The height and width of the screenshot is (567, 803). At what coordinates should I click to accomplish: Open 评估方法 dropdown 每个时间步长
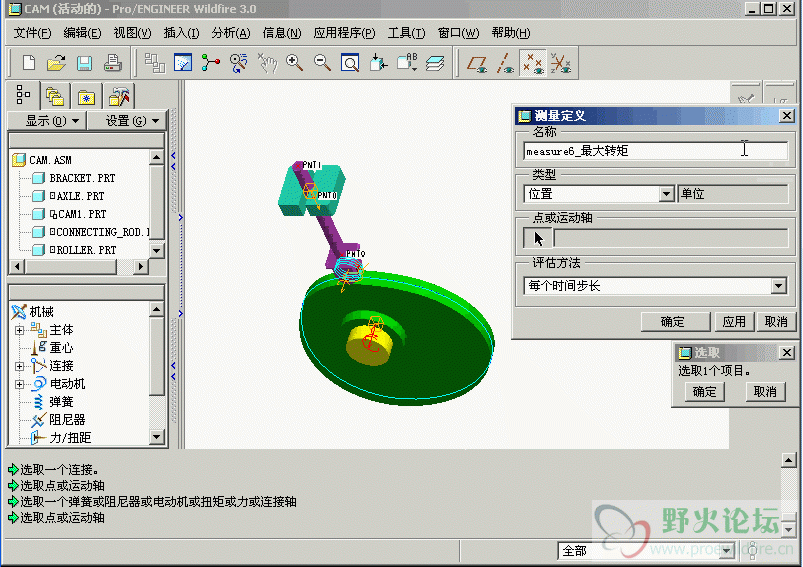778,286
